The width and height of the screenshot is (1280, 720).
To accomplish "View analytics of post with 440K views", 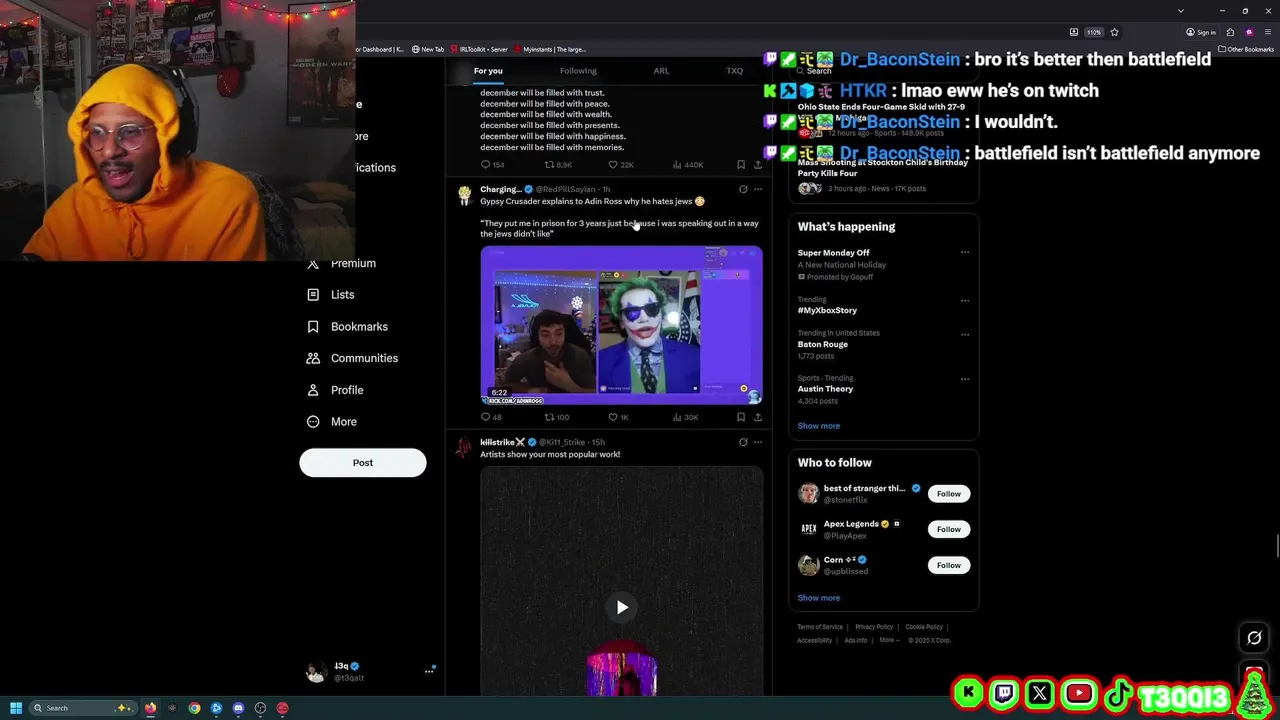I will (688, 165).
